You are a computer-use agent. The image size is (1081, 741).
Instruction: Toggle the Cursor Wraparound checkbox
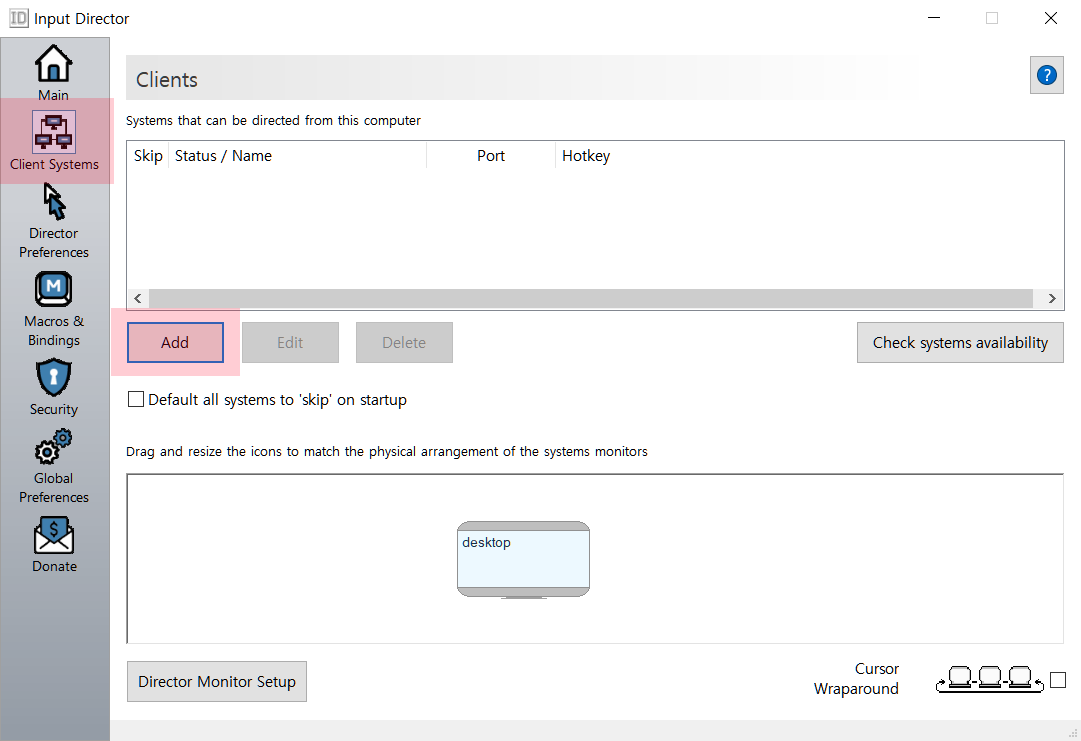tap(1058, 680)
